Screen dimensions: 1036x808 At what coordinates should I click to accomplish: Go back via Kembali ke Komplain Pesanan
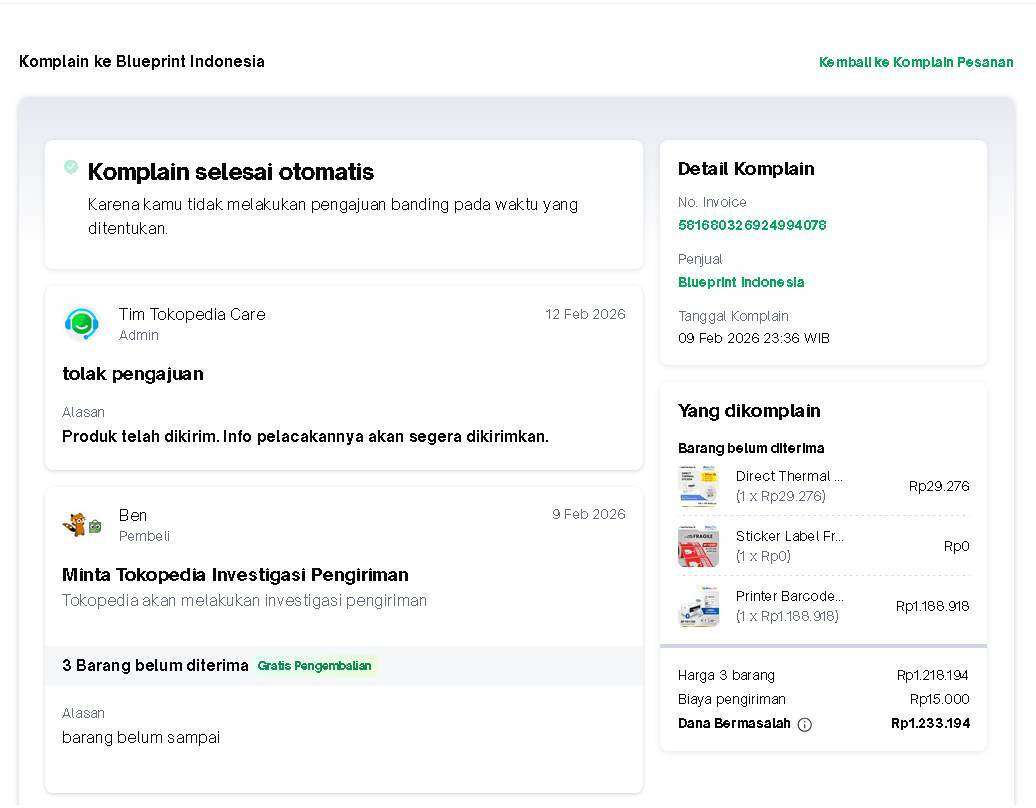(915, 62)
